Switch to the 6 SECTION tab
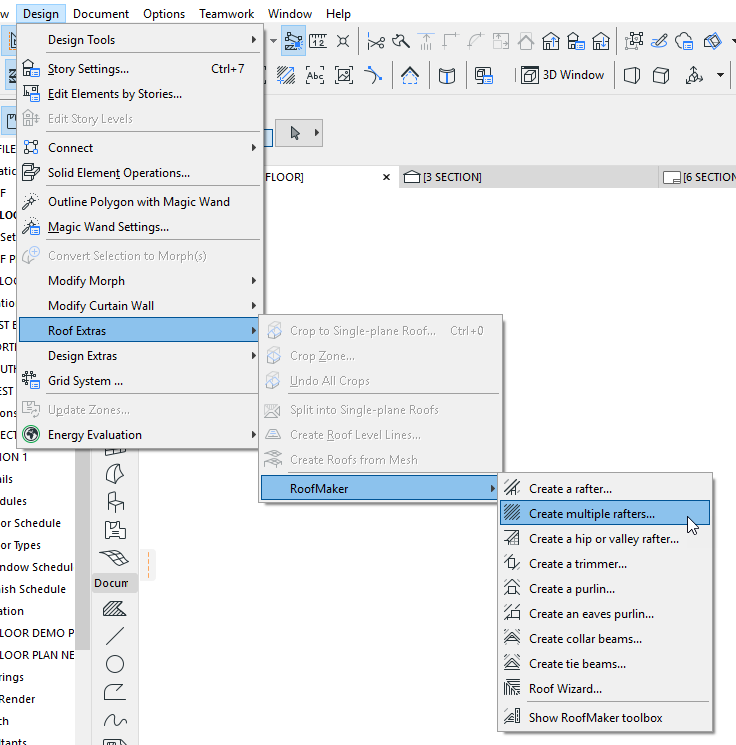 [699, 177]
